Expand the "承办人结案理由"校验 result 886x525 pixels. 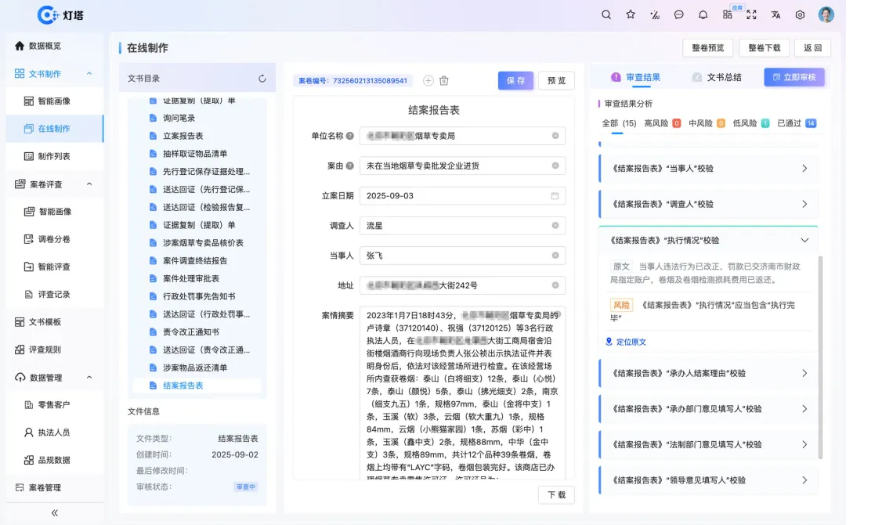tap(709, 373)
